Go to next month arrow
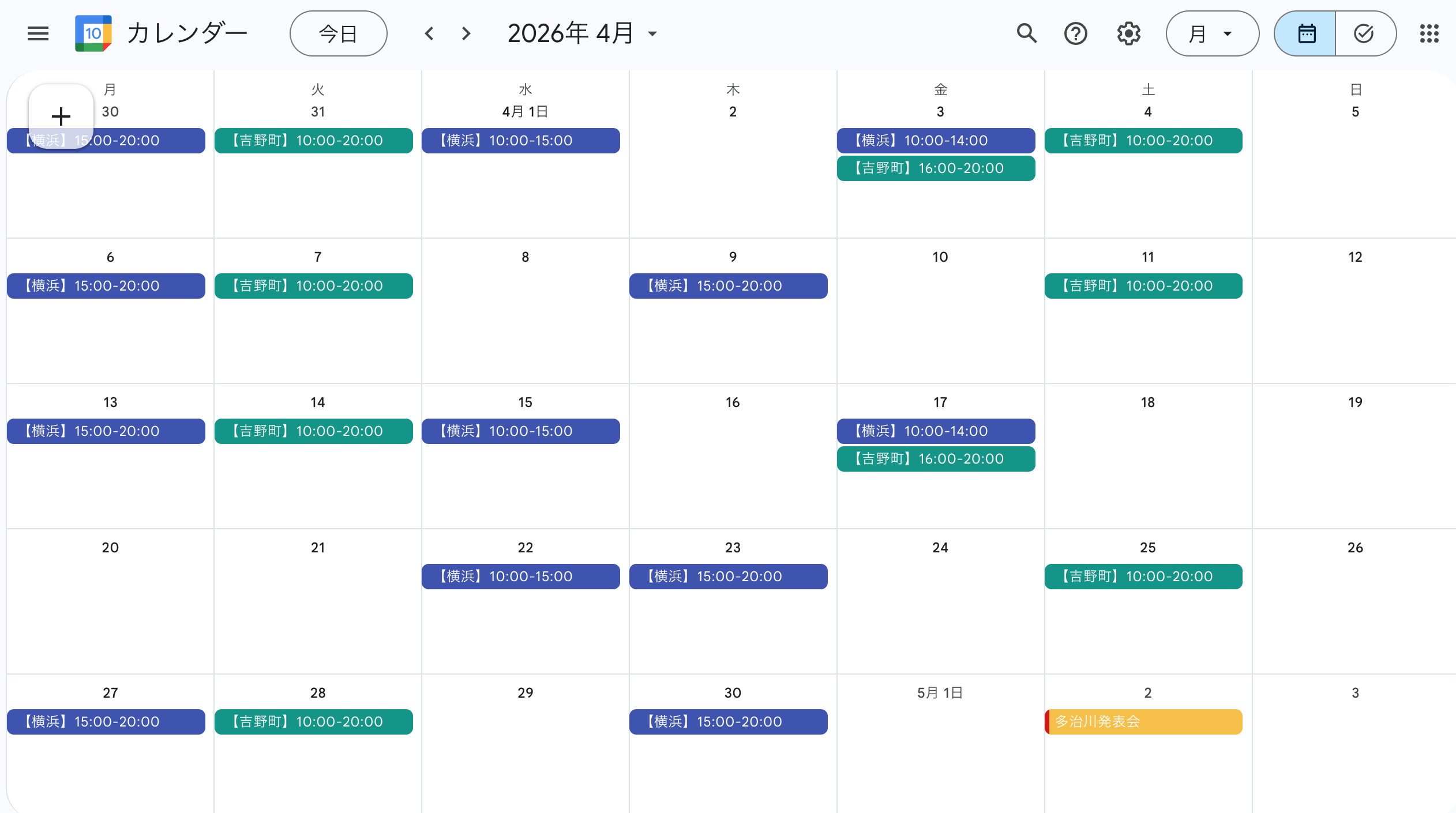1456x813 pixels. tap(466, 33)
